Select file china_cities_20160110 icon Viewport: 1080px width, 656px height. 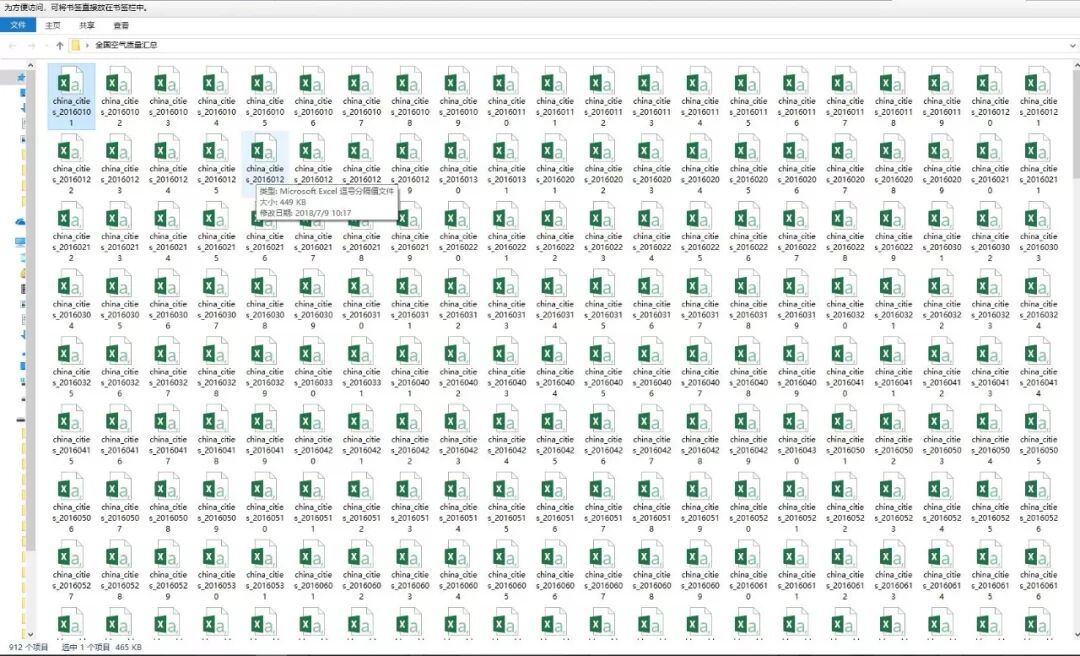(x=506, y=82)
